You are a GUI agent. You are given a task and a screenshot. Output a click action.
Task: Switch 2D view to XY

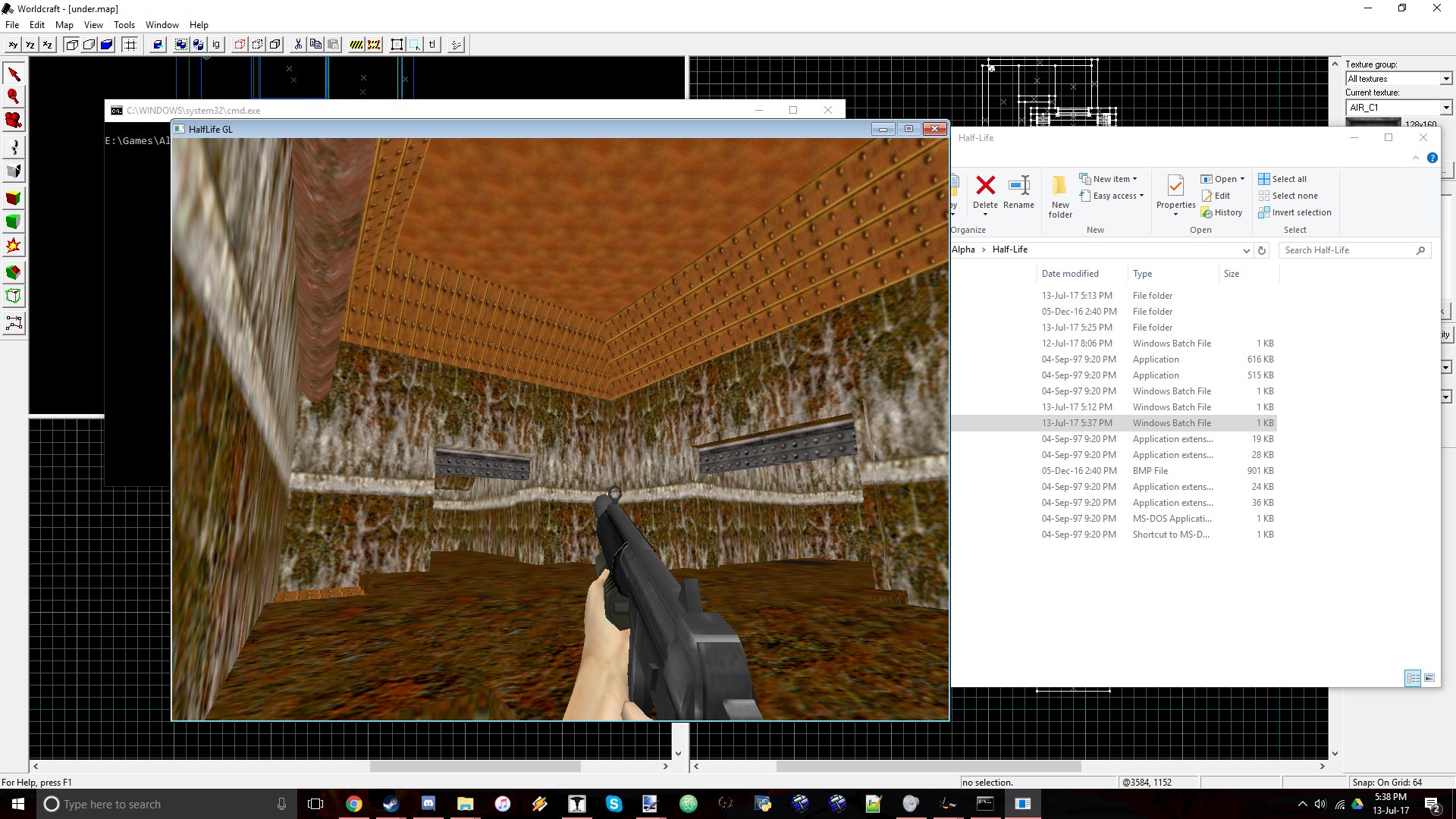[13, 45]
